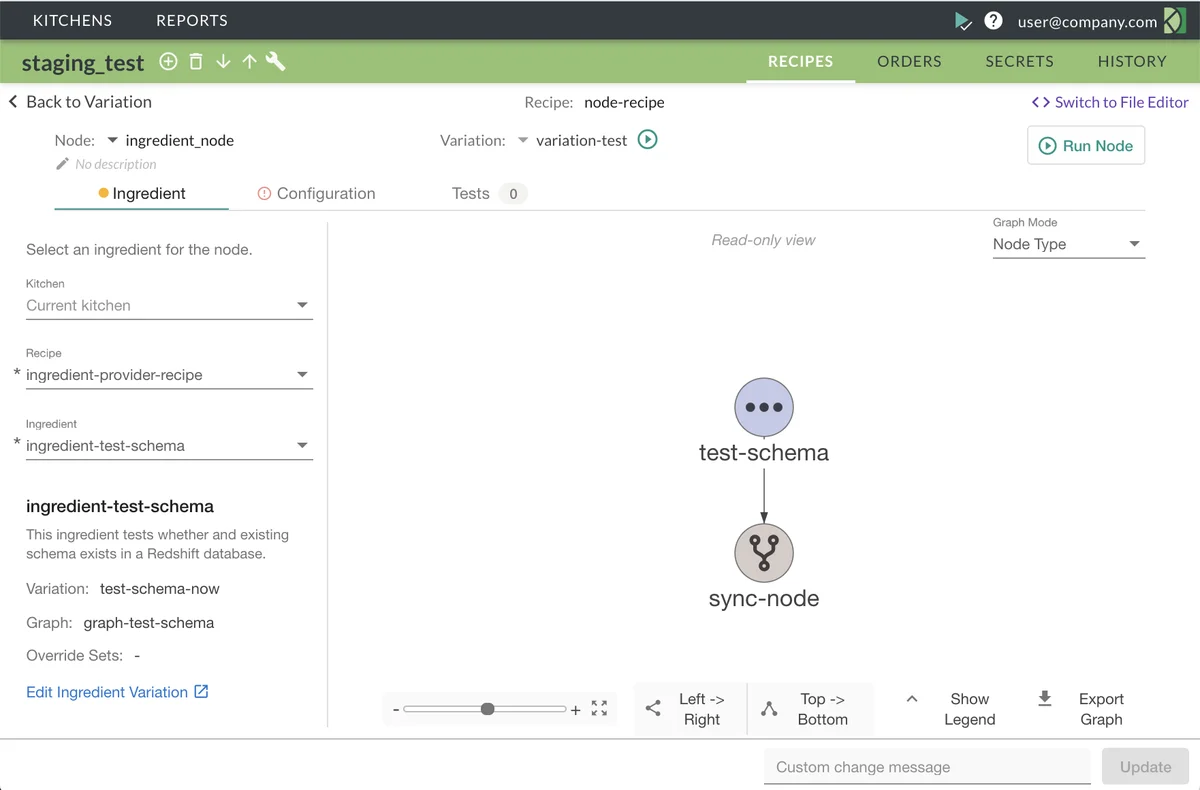Select the test-schema graph node
Screen dimensions: 1200x790
[764, 408]
